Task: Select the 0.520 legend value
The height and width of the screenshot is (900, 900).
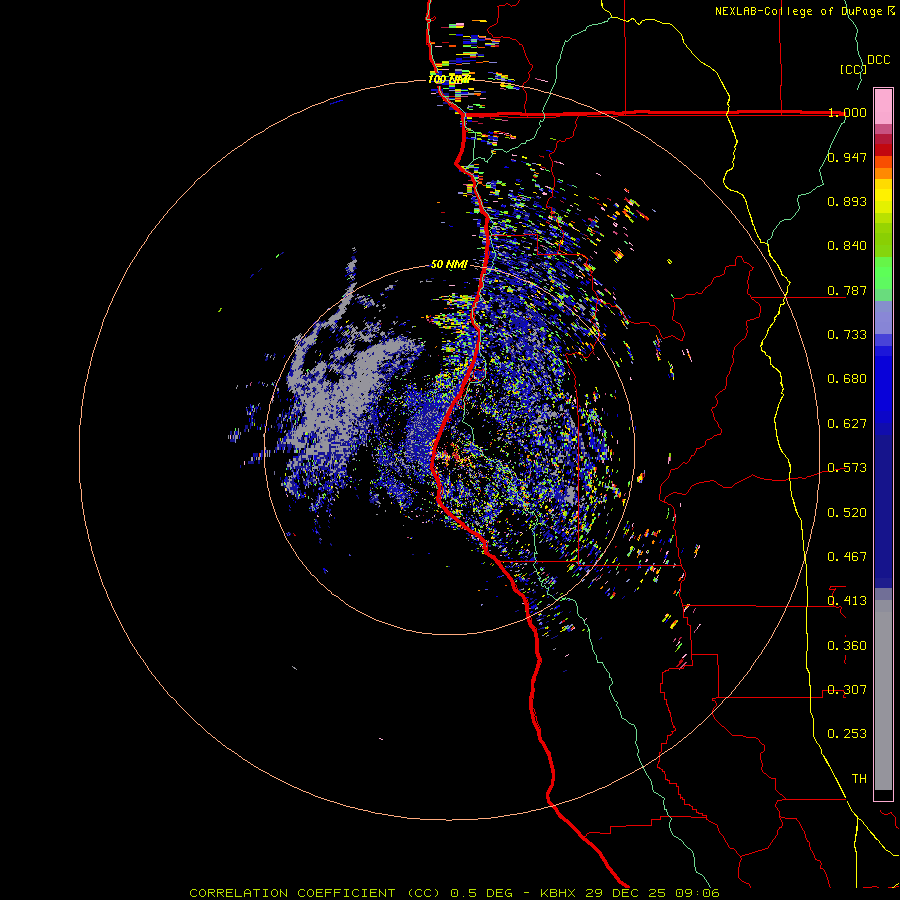Action: coord(847,513)
